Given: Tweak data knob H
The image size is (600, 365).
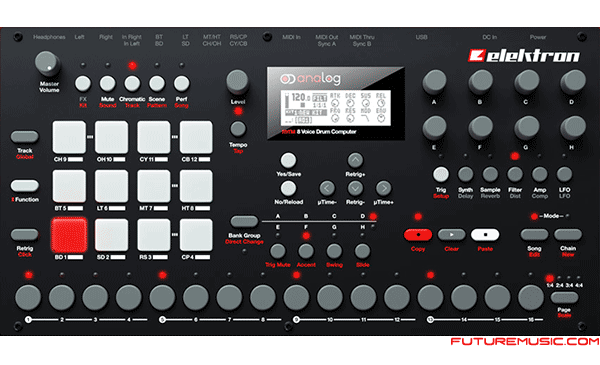Looking at the screenshot, I should [x=572, y=127].
